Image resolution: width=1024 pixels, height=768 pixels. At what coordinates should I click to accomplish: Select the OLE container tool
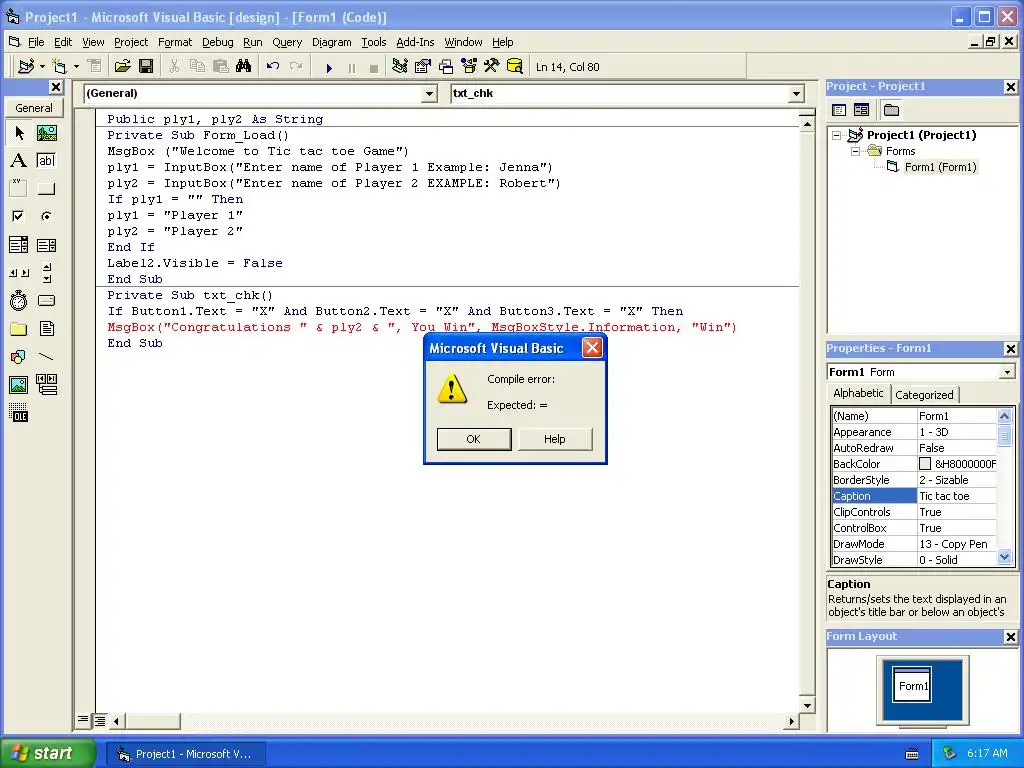(x=19, y=413)
